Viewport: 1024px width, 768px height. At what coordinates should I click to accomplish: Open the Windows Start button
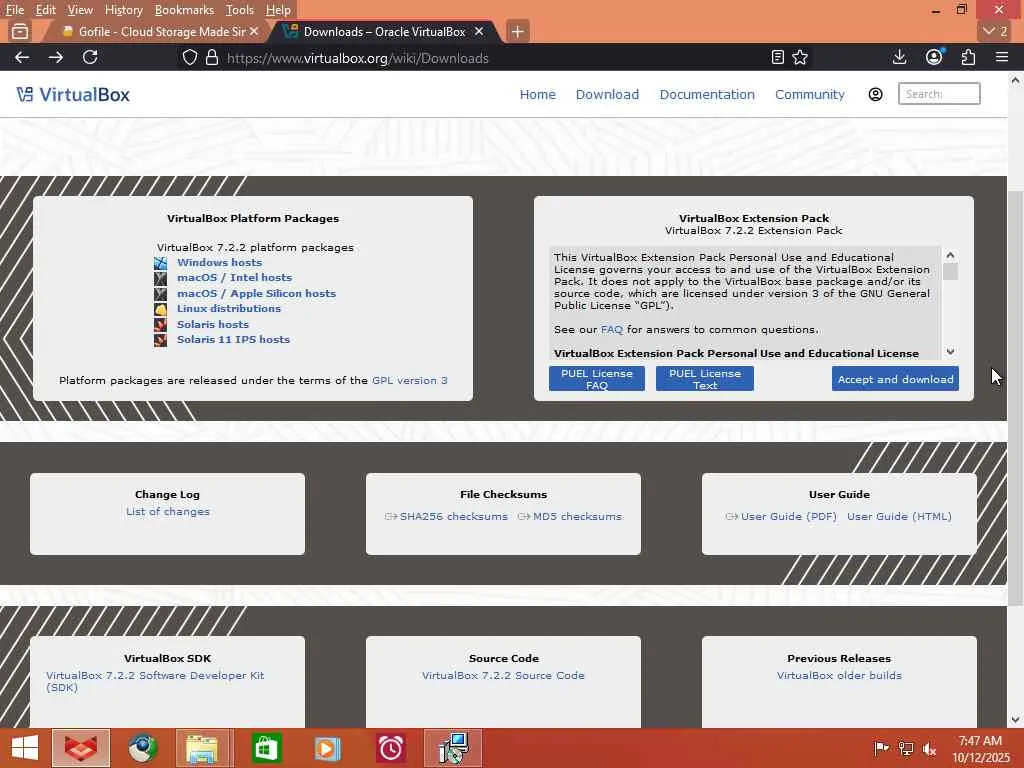(25, 748)
